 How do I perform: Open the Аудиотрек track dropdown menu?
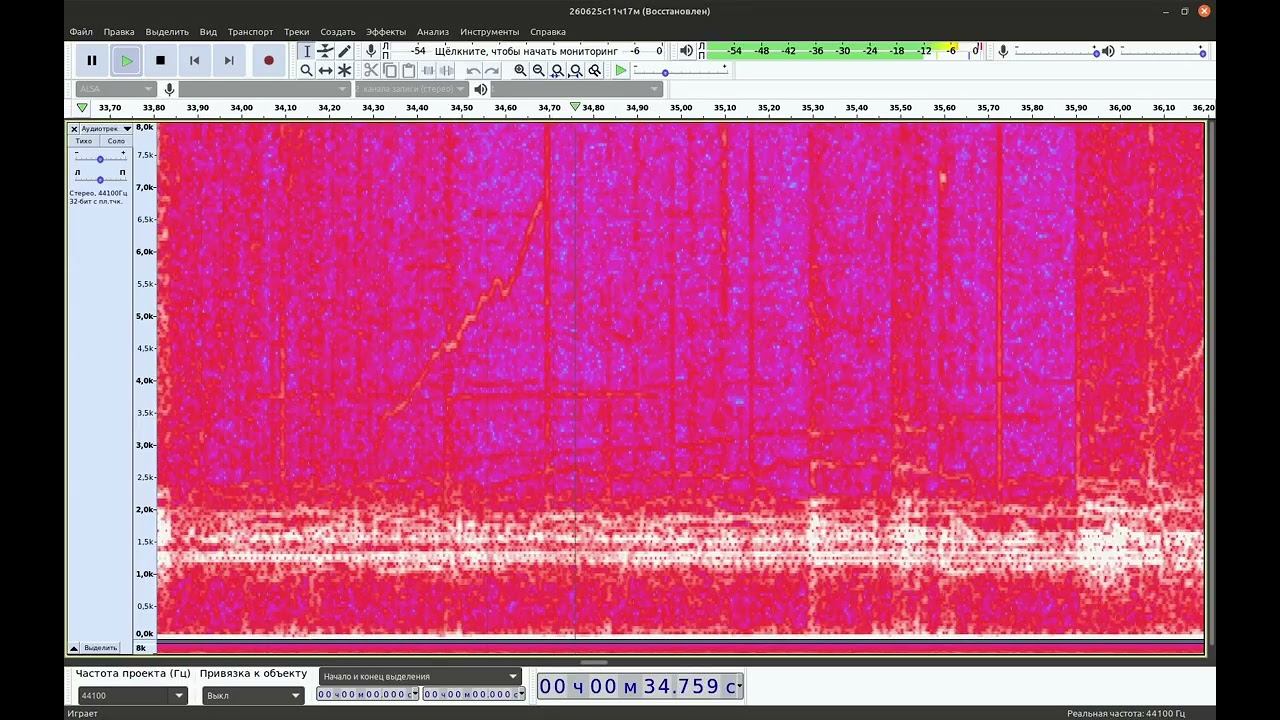(106, 129)
